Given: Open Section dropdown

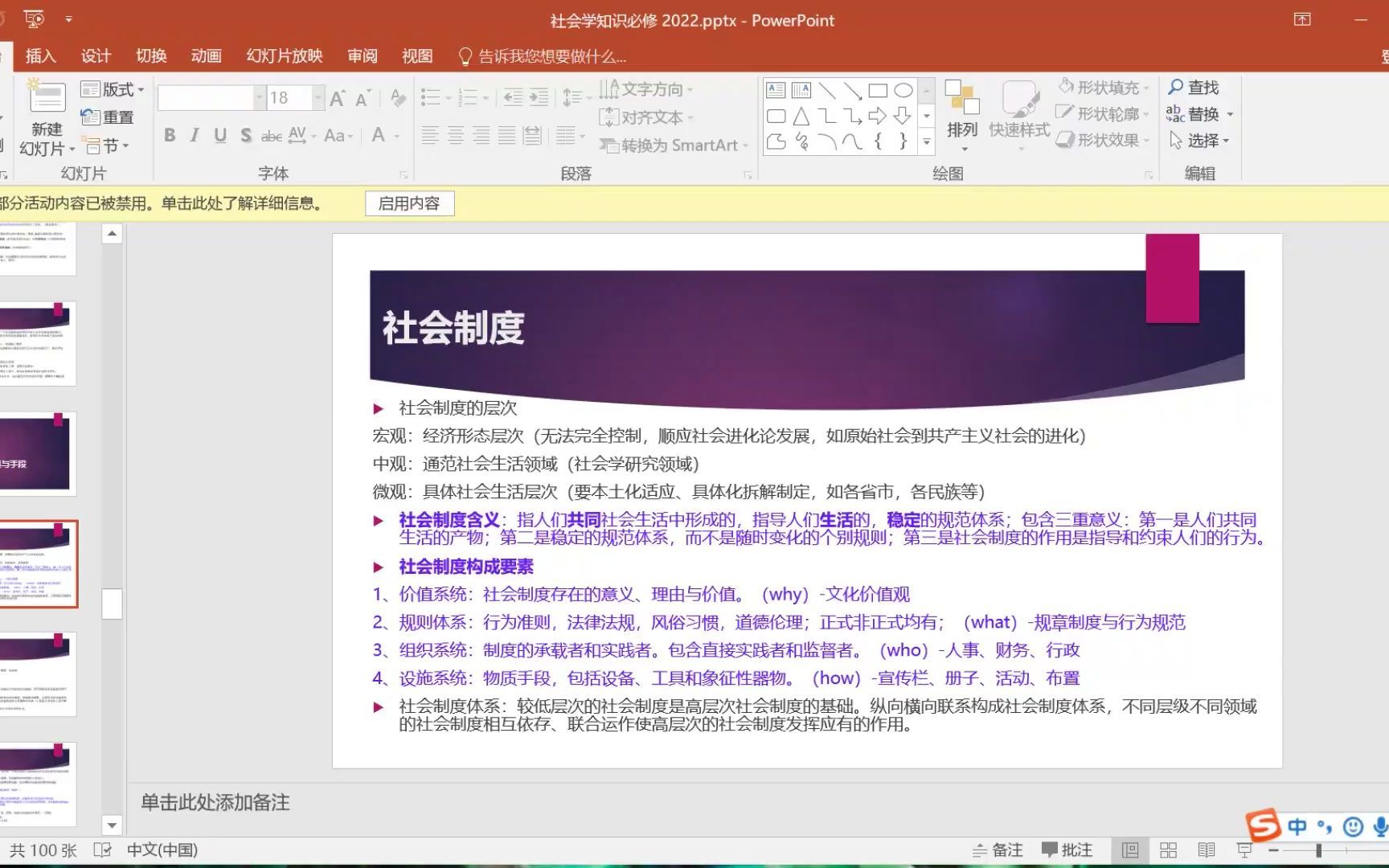Looking at the screenshot, I should coord(107,145).
